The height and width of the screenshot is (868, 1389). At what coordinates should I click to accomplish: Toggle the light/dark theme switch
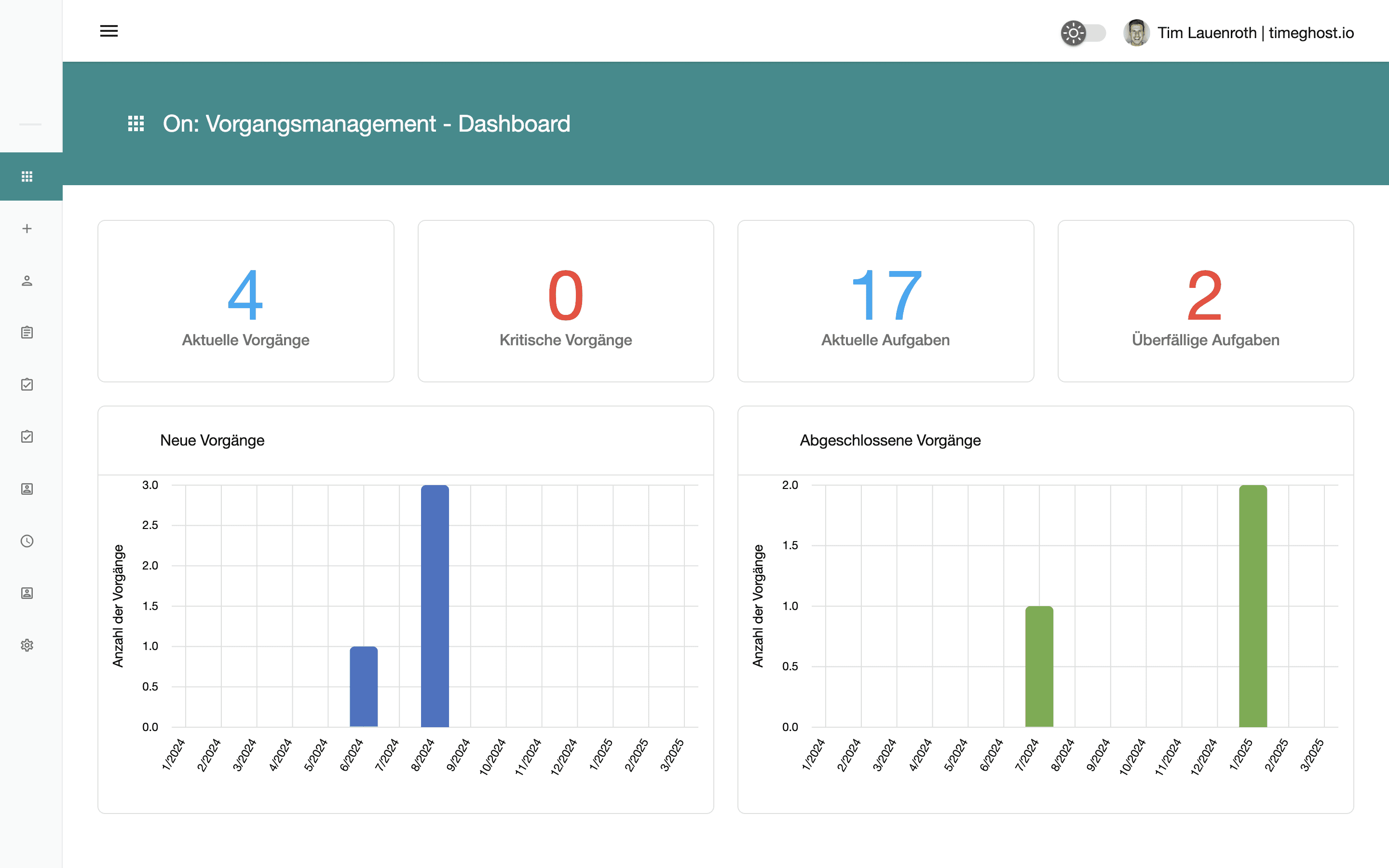[x=1082, y=33]
